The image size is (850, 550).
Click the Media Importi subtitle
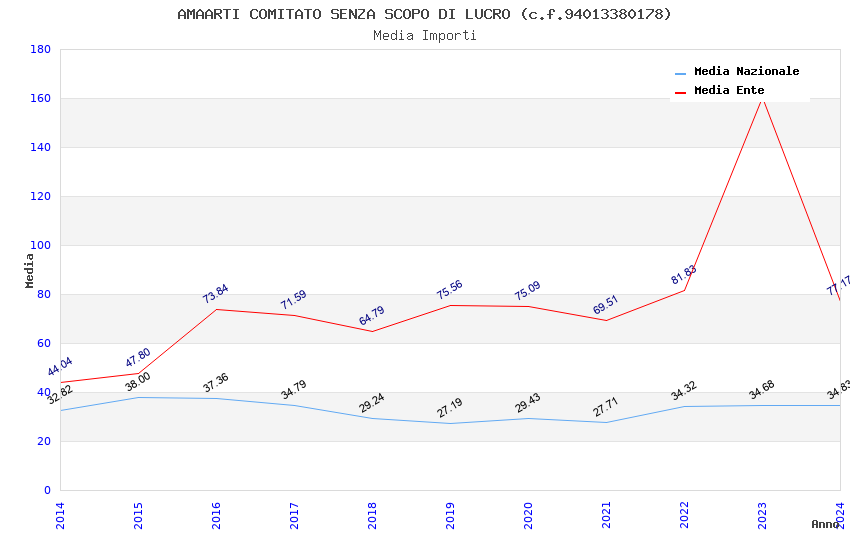click(425, 36)
